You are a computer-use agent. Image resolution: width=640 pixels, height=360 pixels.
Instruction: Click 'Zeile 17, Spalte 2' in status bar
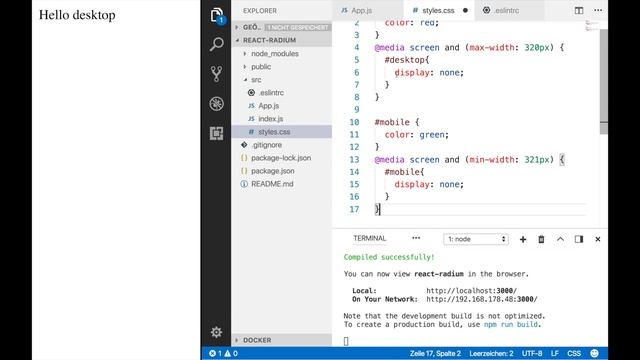click(x=435, y=353)
